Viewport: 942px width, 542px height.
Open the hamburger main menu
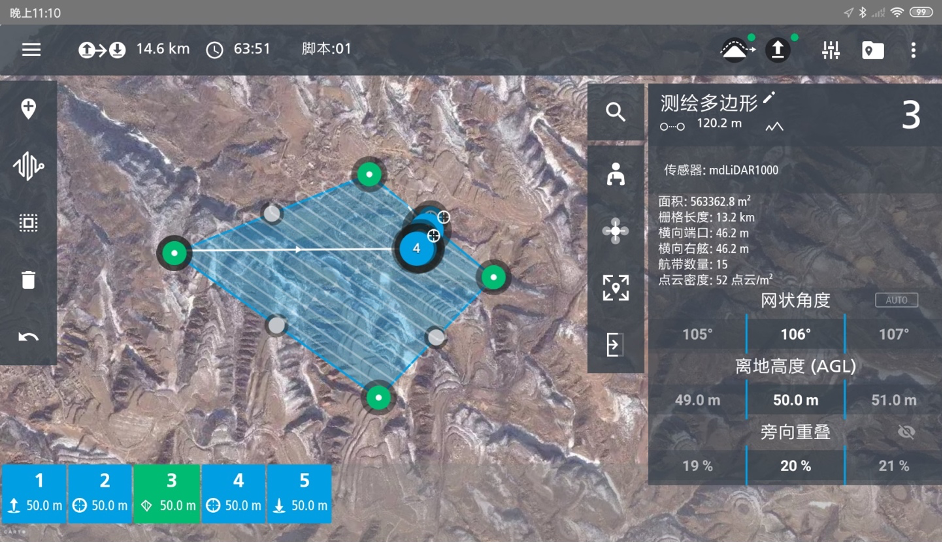(31, 50)
